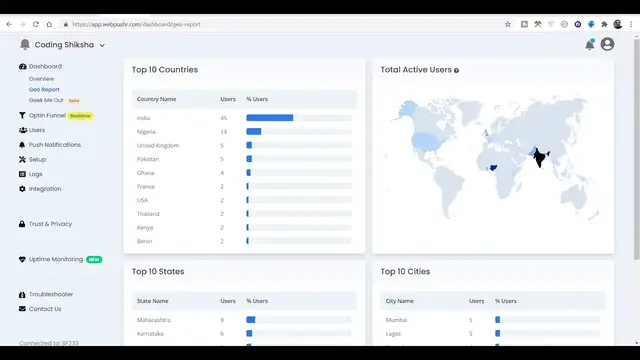This screenshot has height=360, width=640.
Task: Select the Kenya country row
Action: click(x=244, y=227)
